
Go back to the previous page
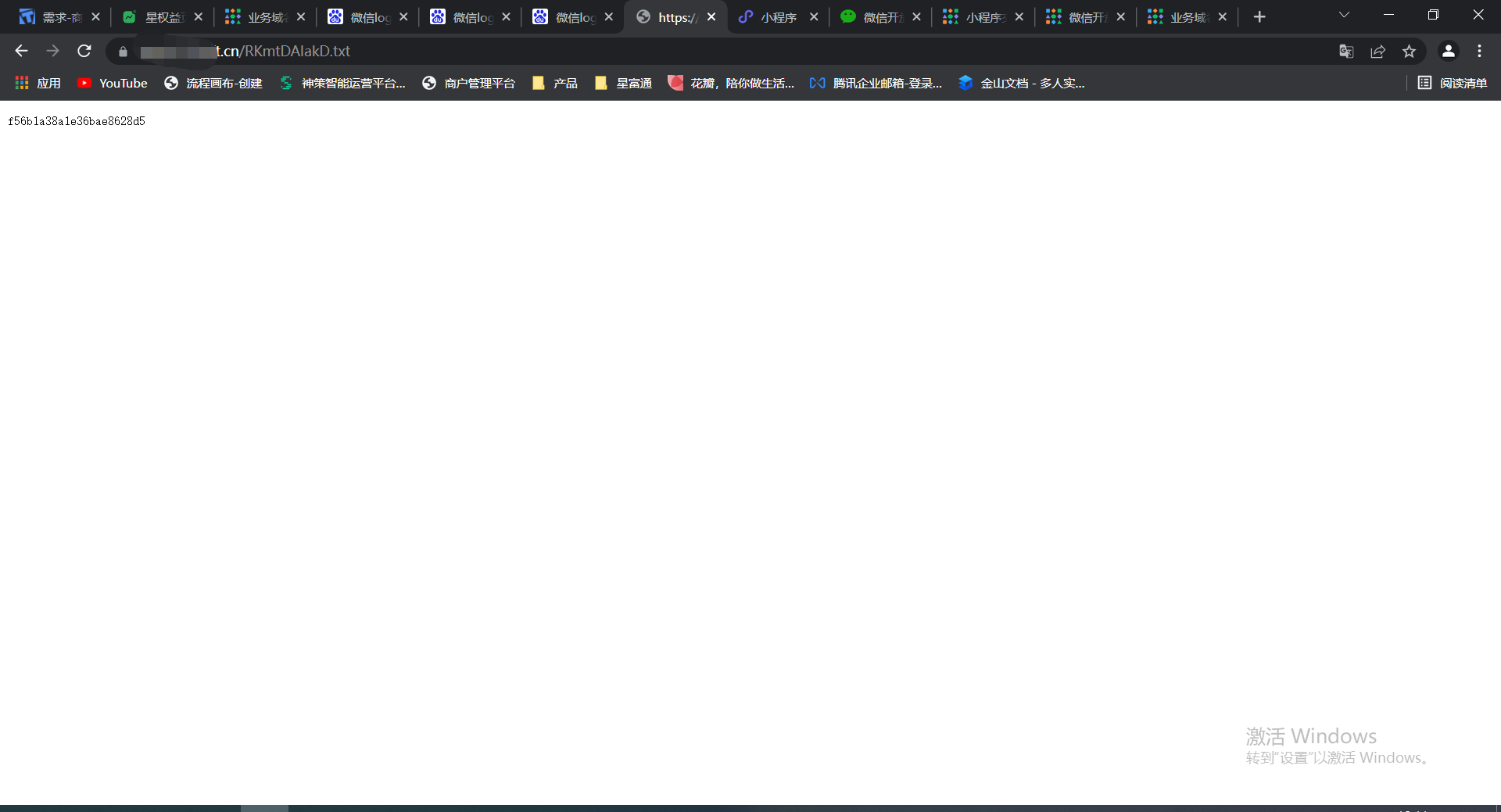(21, 51)
